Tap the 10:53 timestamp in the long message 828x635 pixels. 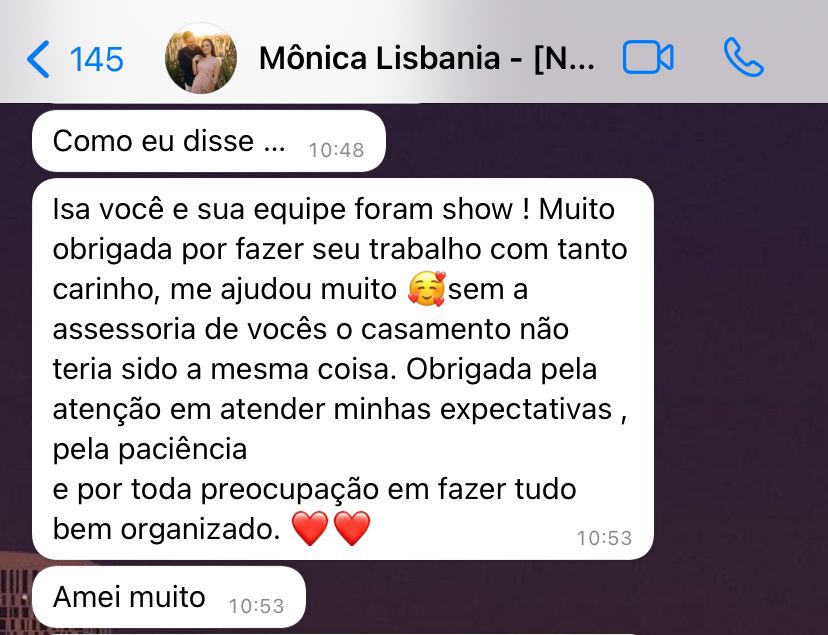[x=604, y=538]
